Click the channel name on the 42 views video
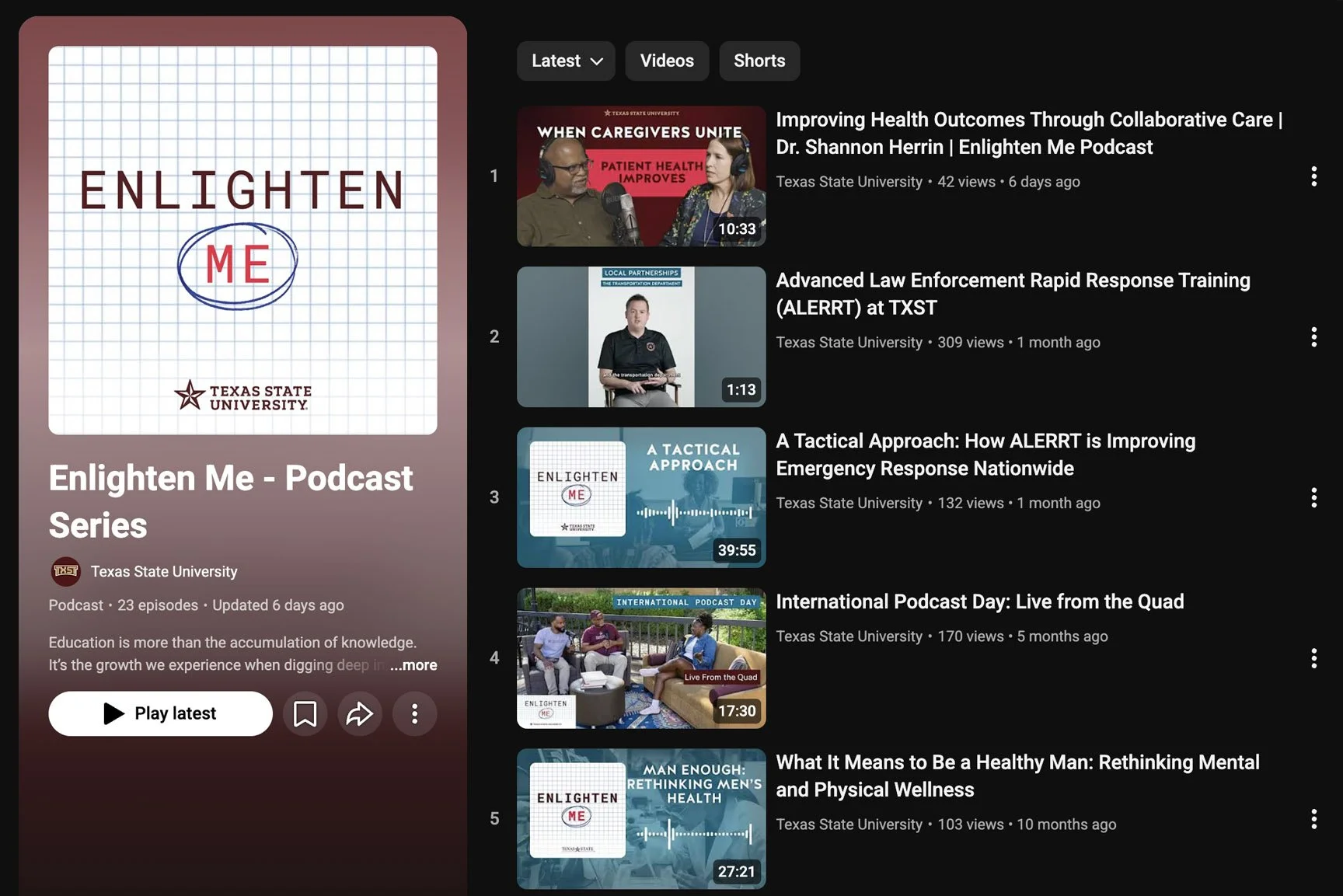This screenshot has height=896, width=1343. click(x=849, y=182)
